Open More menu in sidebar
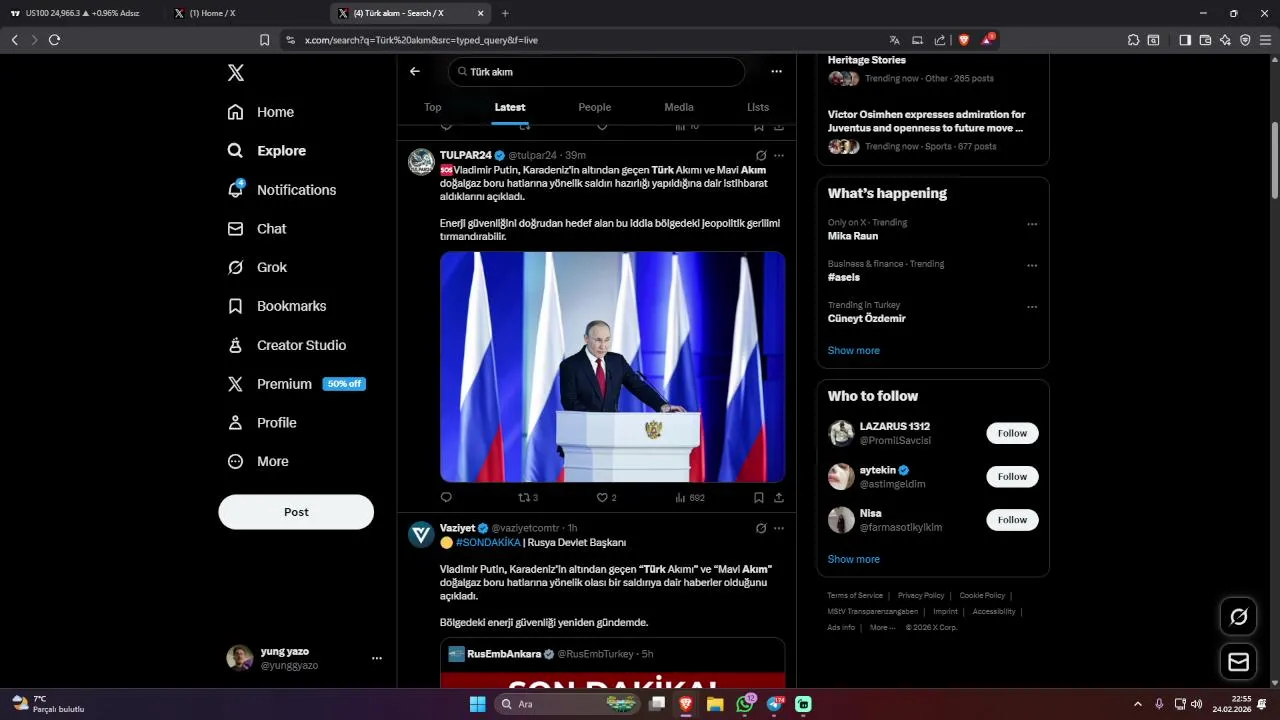This screenshot has width=1280, height=720. (257, 461)
